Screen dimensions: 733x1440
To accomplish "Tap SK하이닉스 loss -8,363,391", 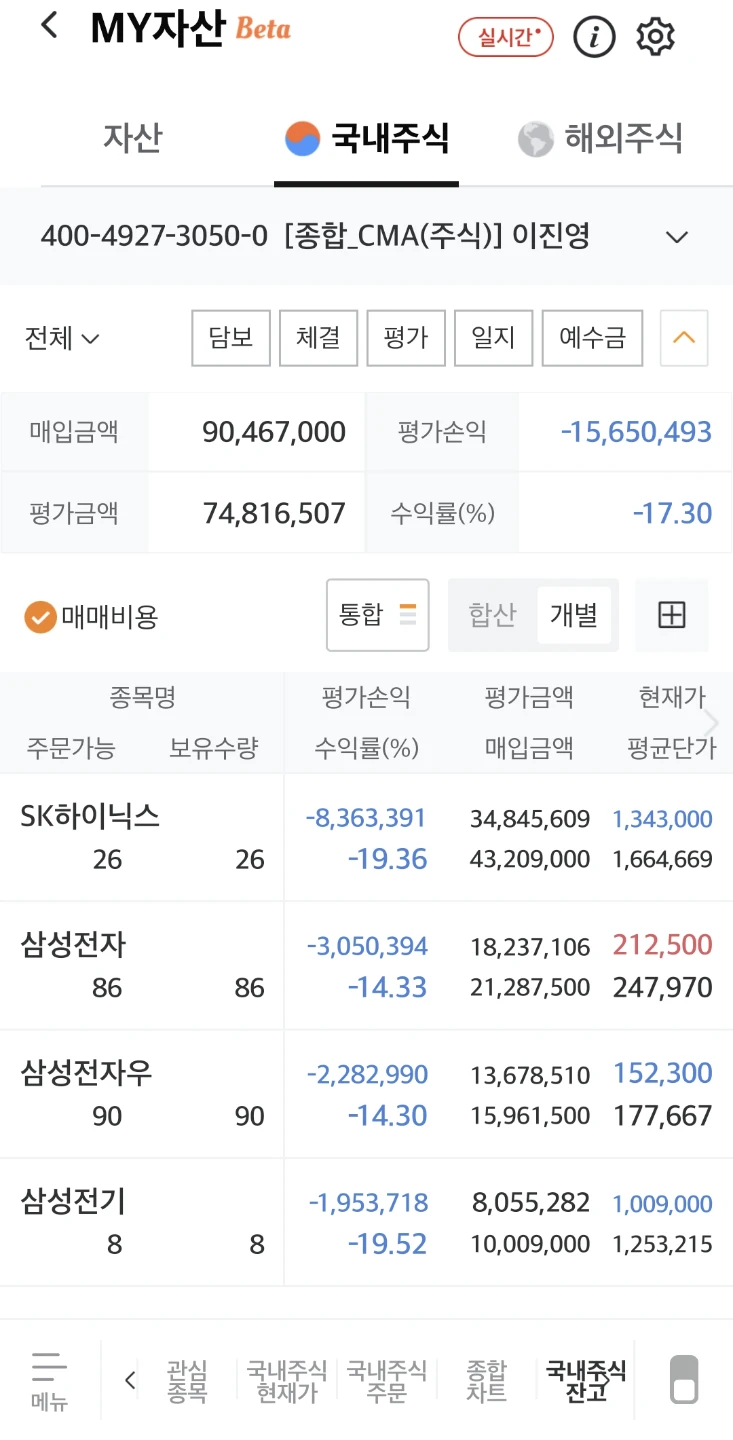I will tap(366, 818).
